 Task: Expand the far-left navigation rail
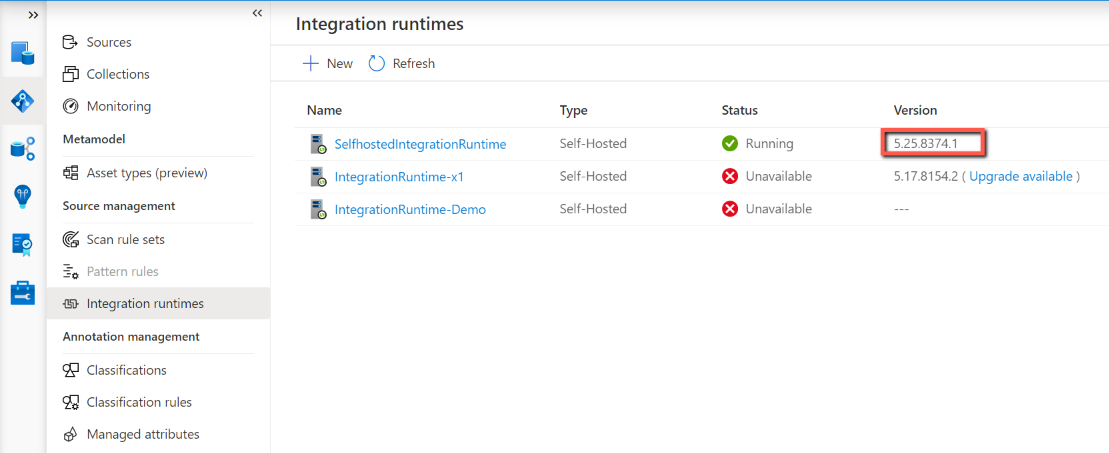click(x=33, y=15)
